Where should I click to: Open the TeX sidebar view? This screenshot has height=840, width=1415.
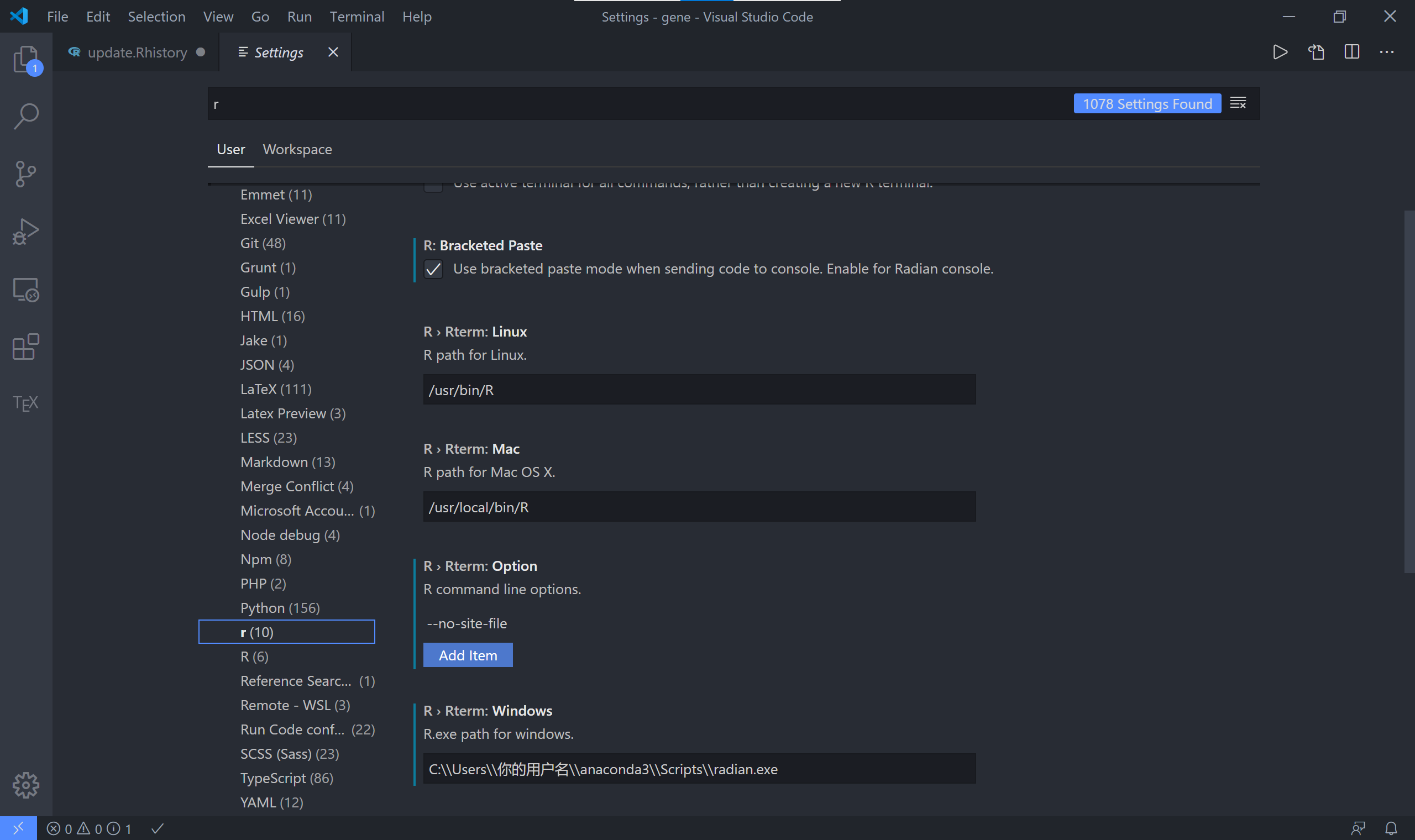point(26,403)
